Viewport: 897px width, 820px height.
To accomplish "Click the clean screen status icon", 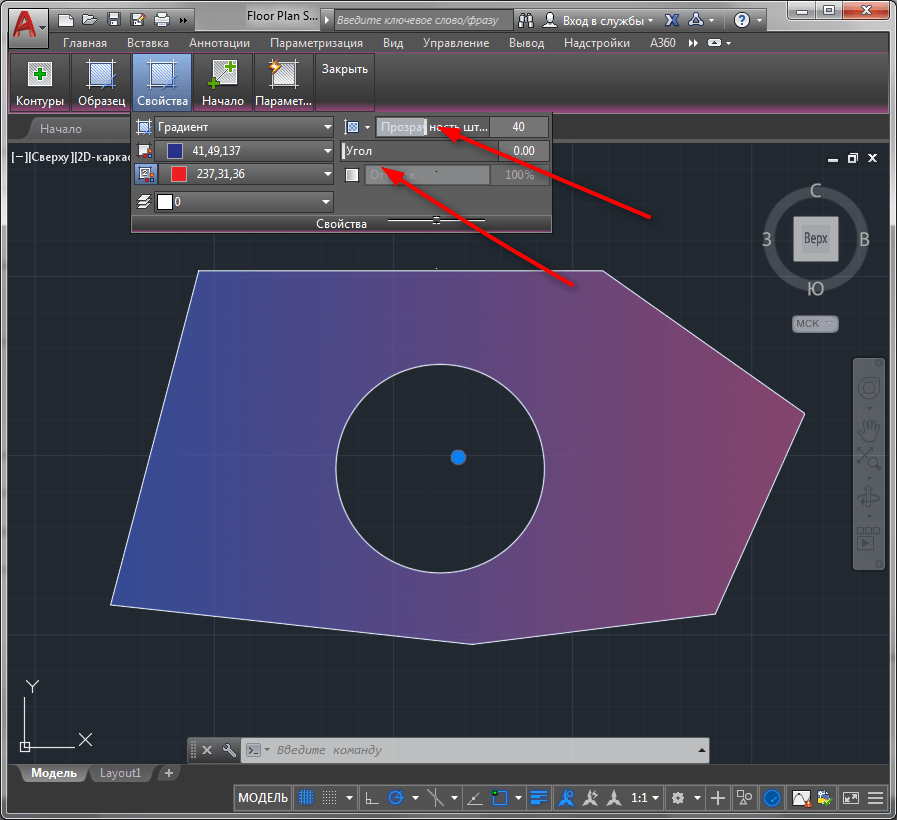I will click(x=851, y=798).
